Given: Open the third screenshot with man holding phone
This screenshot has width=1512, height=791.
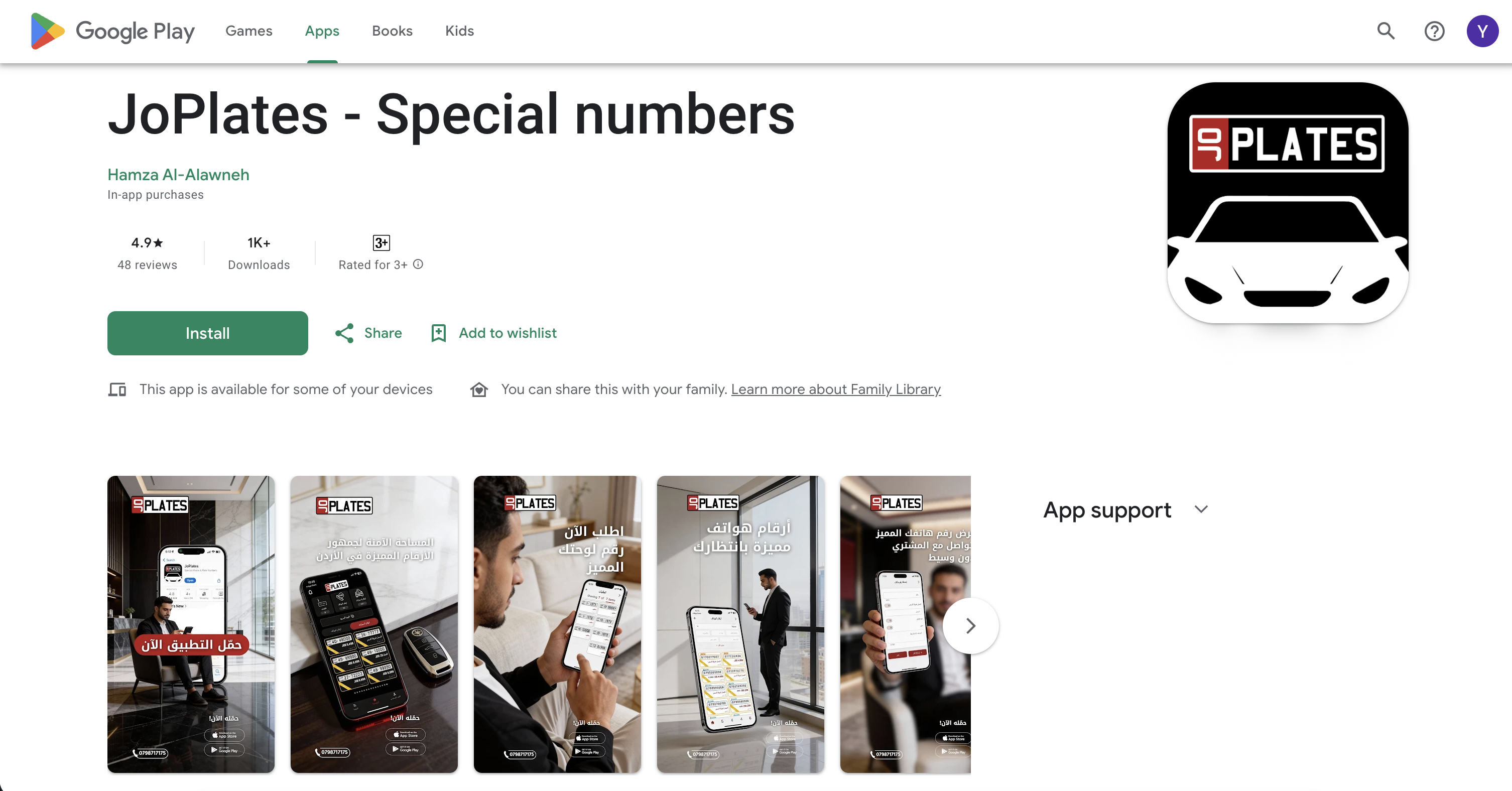Looking at the screenshot, I should 557,624.
